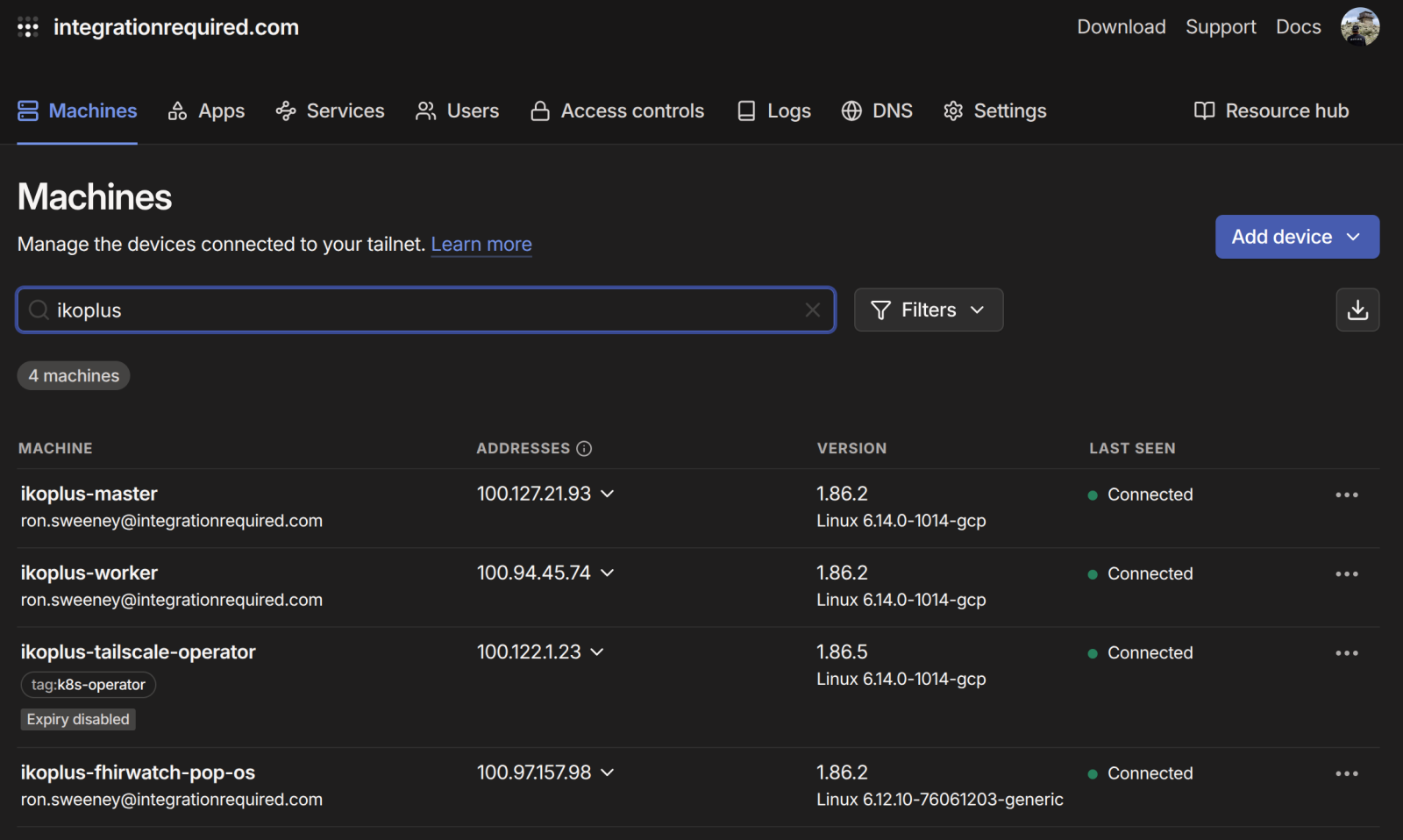The width and height of the screenshot is (1403, 840).
Task: Expand addresses for 100.122.1.23
Action: pos(597,651)
